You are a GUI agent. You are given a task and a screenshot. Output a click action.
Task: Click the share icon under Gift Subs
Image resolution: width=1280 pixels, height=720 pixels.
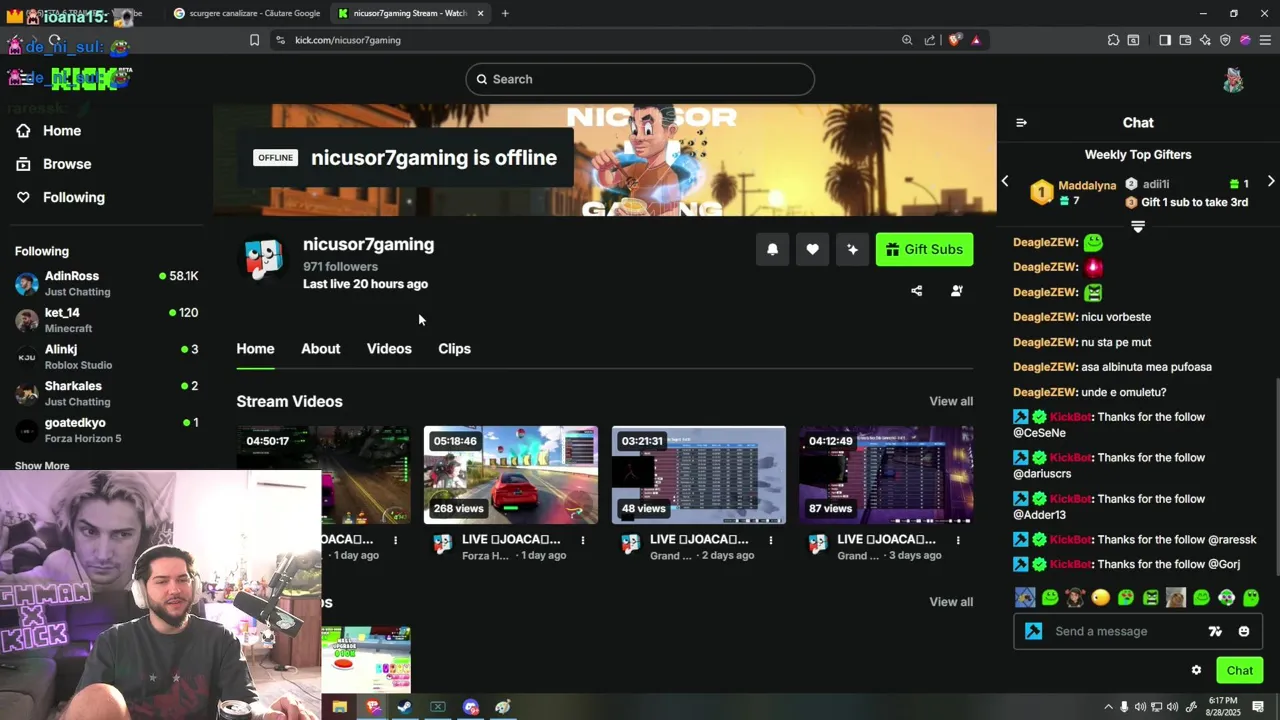[917, 291]
